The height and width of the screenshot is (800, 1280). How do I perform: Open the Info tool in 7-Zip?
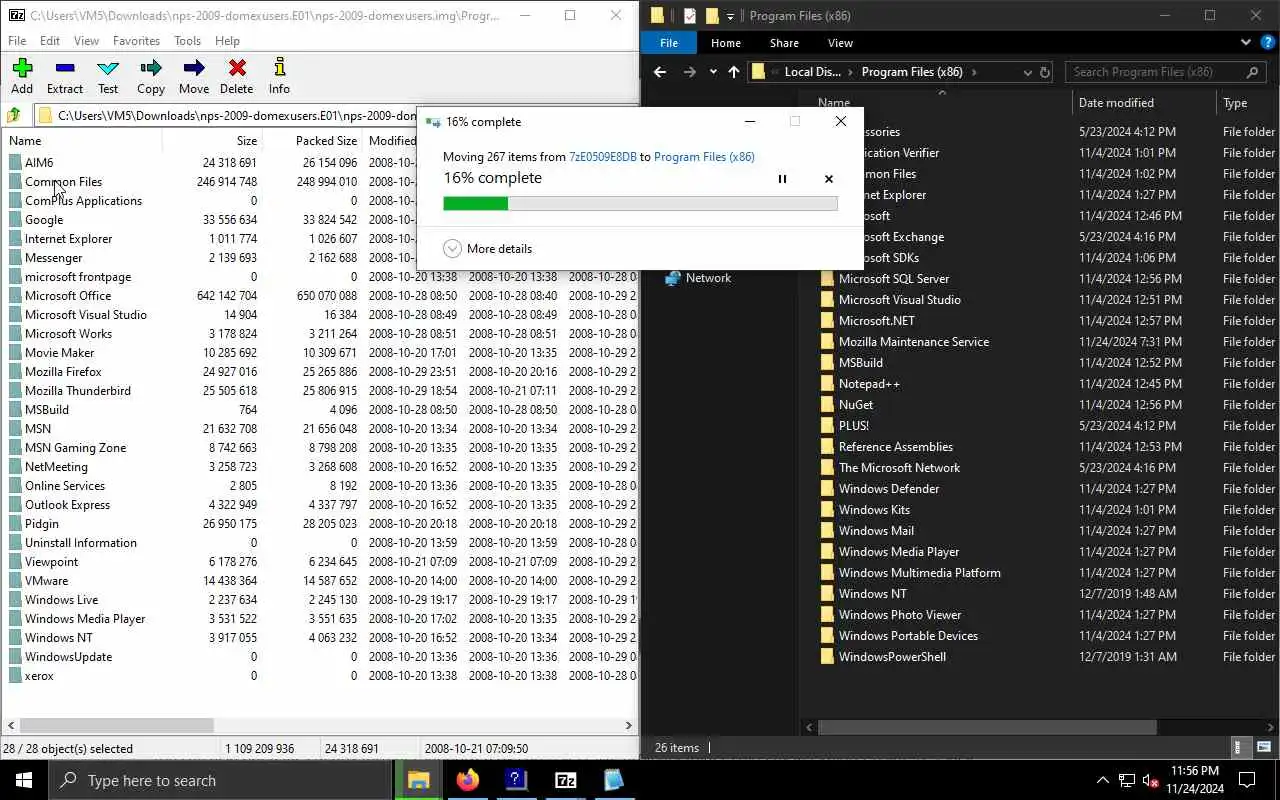[x=279, y=76]
